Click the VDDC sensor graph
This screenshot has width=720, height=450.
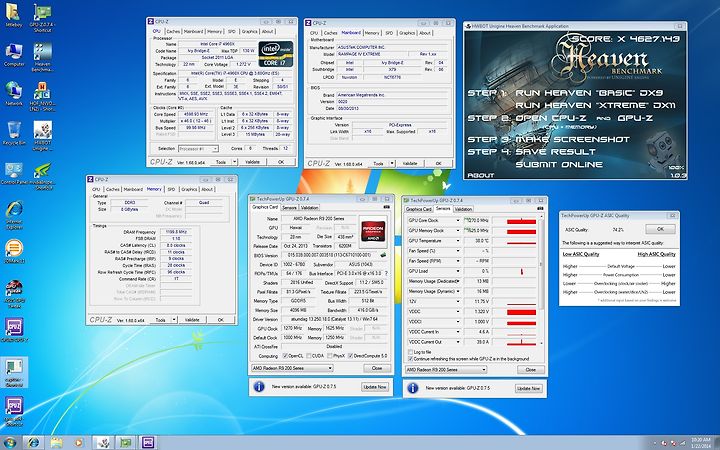point(514,311)
